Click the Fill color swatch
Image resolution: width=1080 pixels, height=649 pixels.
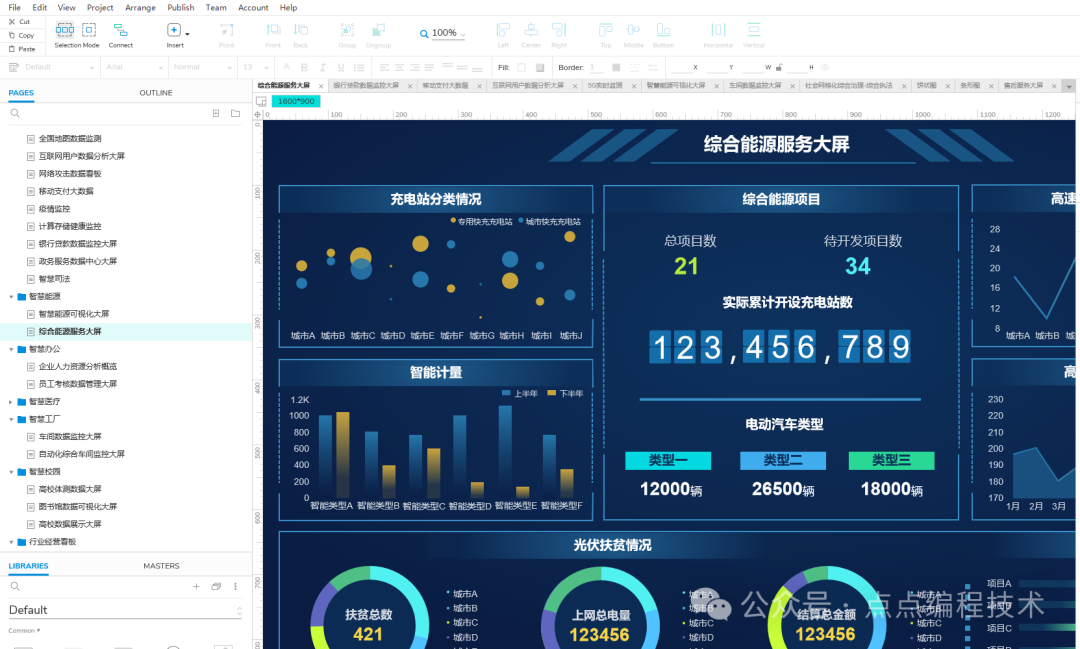(521, 68)
